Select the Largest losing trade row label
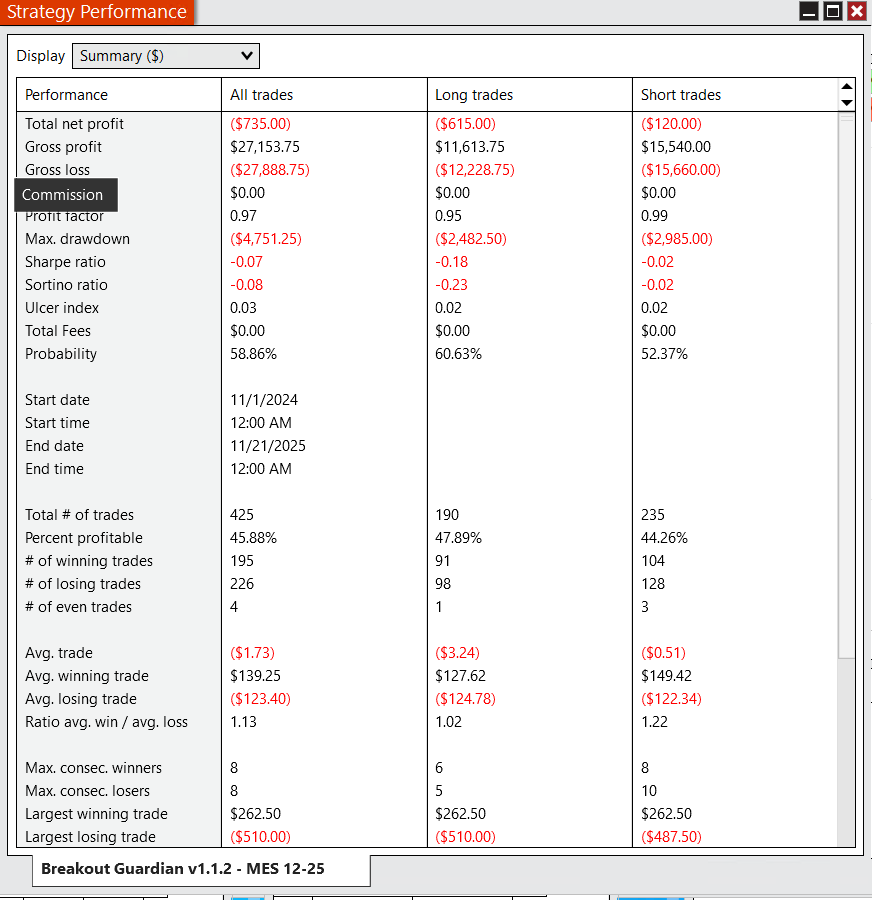 (x=90, y=837)
